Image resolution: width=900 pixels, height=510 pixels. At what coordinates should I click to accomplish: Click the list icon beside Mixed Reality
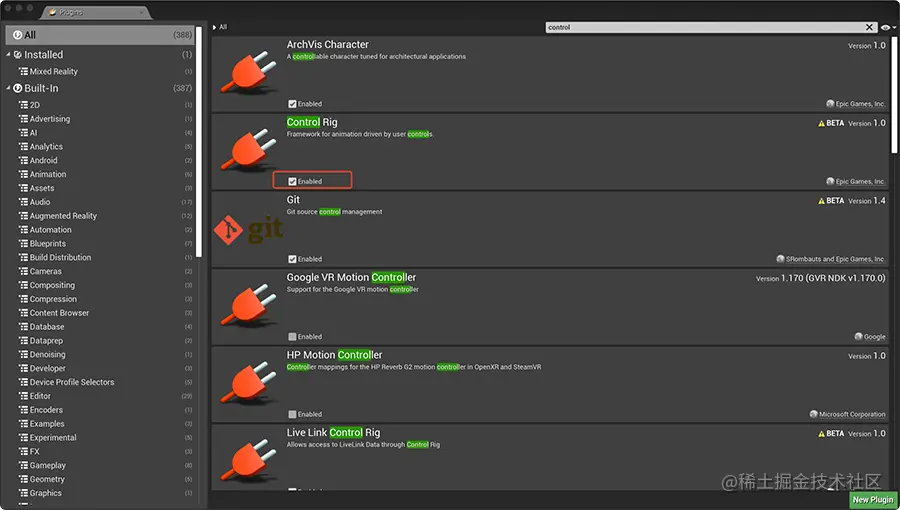pyautogui.click(x=24, y=71)
